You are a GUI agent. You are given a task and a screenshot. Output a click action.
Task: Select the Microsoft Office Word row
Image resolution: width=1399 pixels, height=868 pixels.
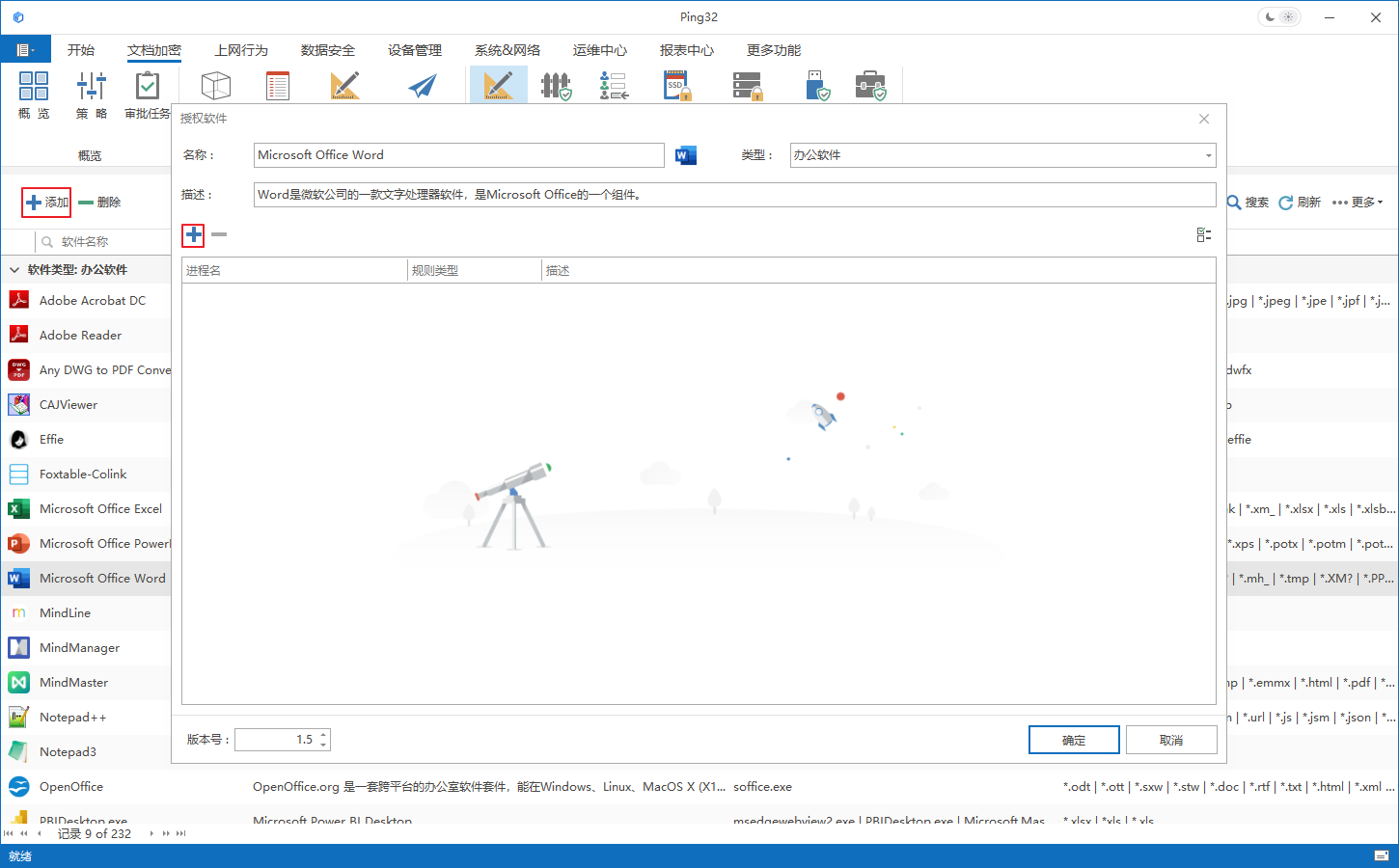coord(87,578)
